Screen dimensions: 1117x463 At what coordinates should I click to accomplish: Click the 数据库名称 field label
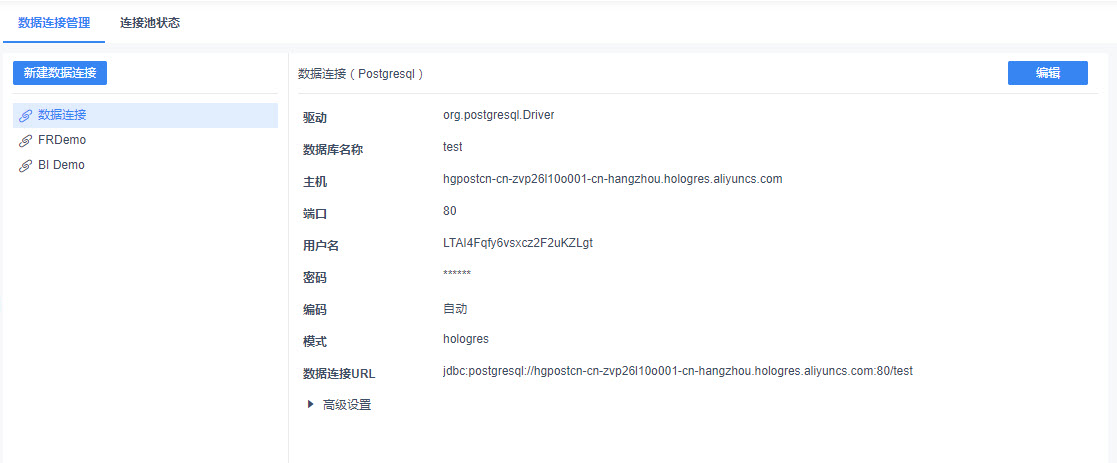tap(333, 150)
